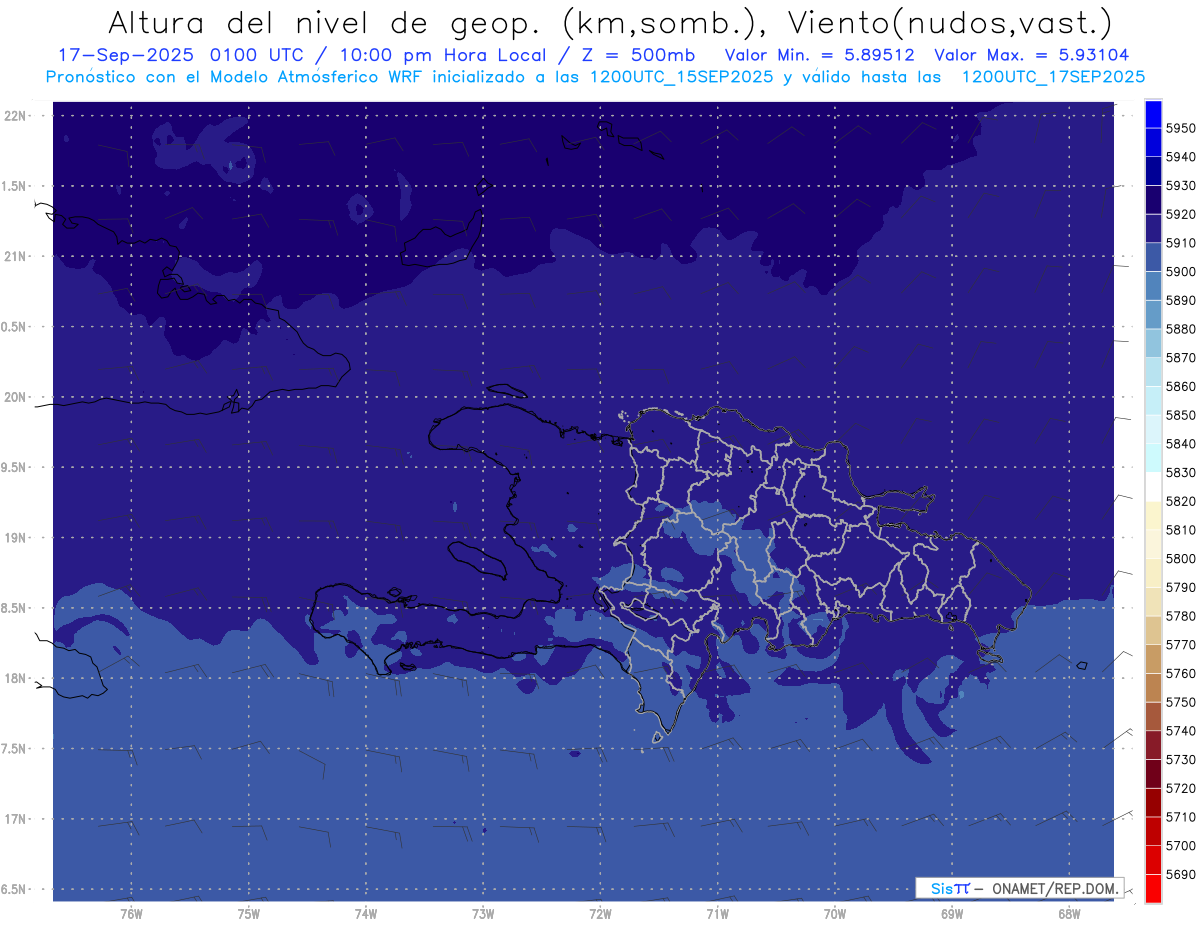
Task: Pick the dark maroon swatch between 5730 and 5720
Action: [1153, 773]
